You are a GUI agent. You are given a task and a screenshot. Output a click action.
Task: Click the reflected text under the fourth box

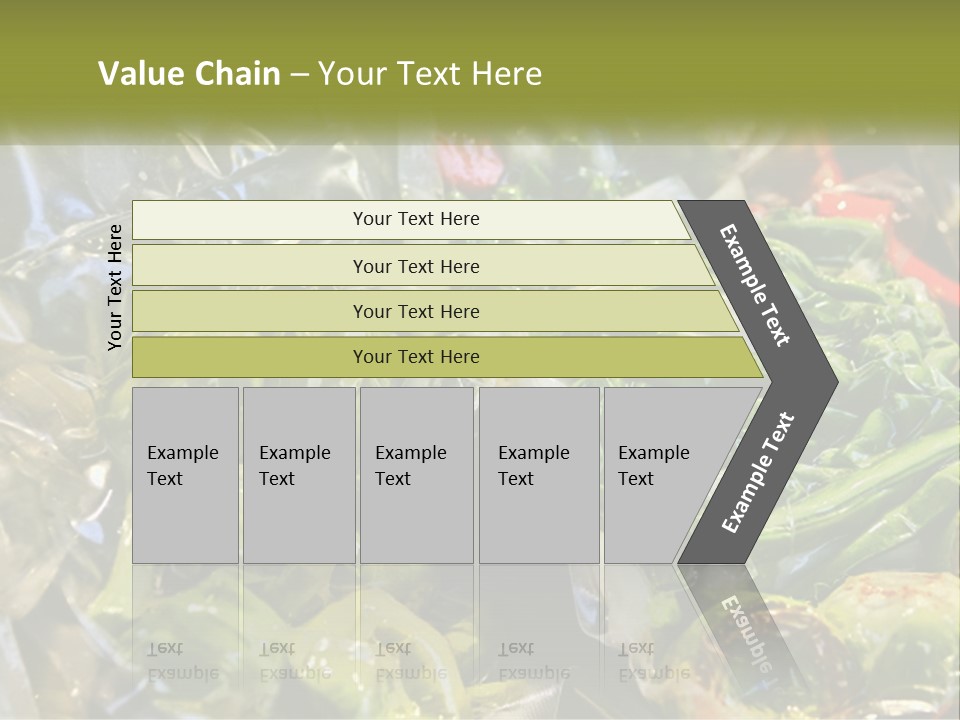(534, 661)
